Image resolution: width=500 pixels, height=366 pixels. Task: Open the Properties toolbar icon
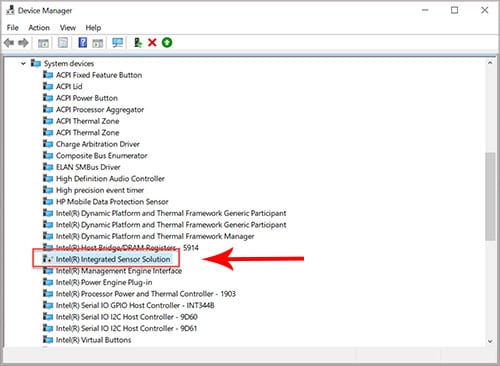pyautogui.click(x=63, y=43)
